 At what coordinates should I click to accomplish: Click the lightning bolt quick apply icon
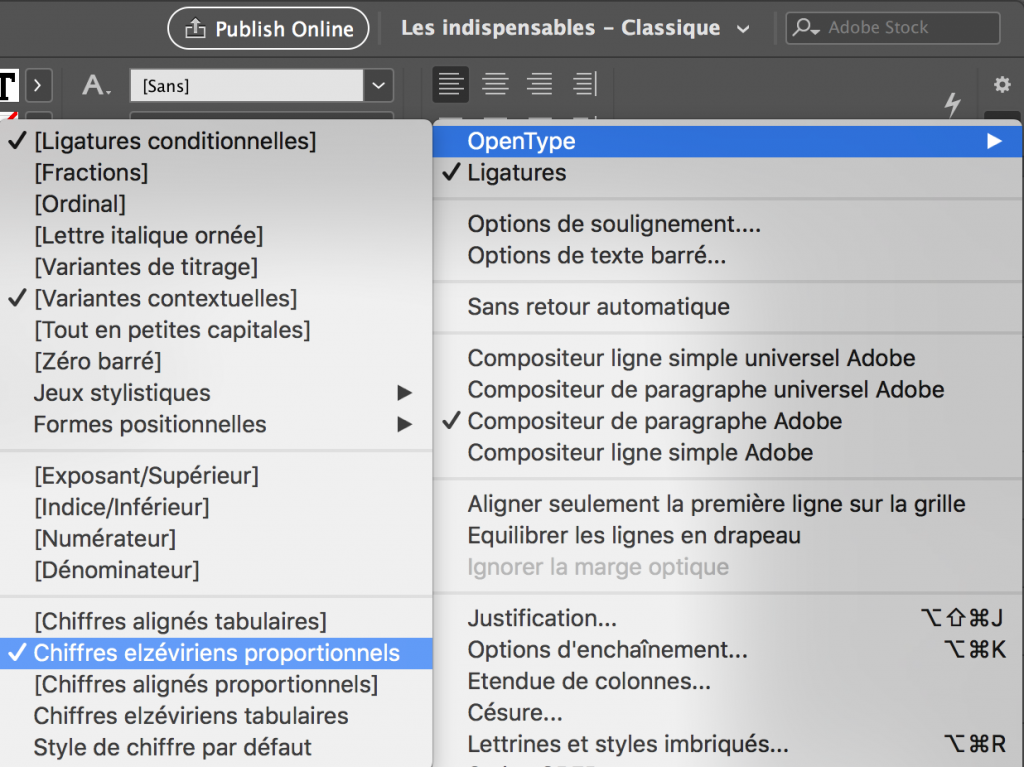coord(953,103)
